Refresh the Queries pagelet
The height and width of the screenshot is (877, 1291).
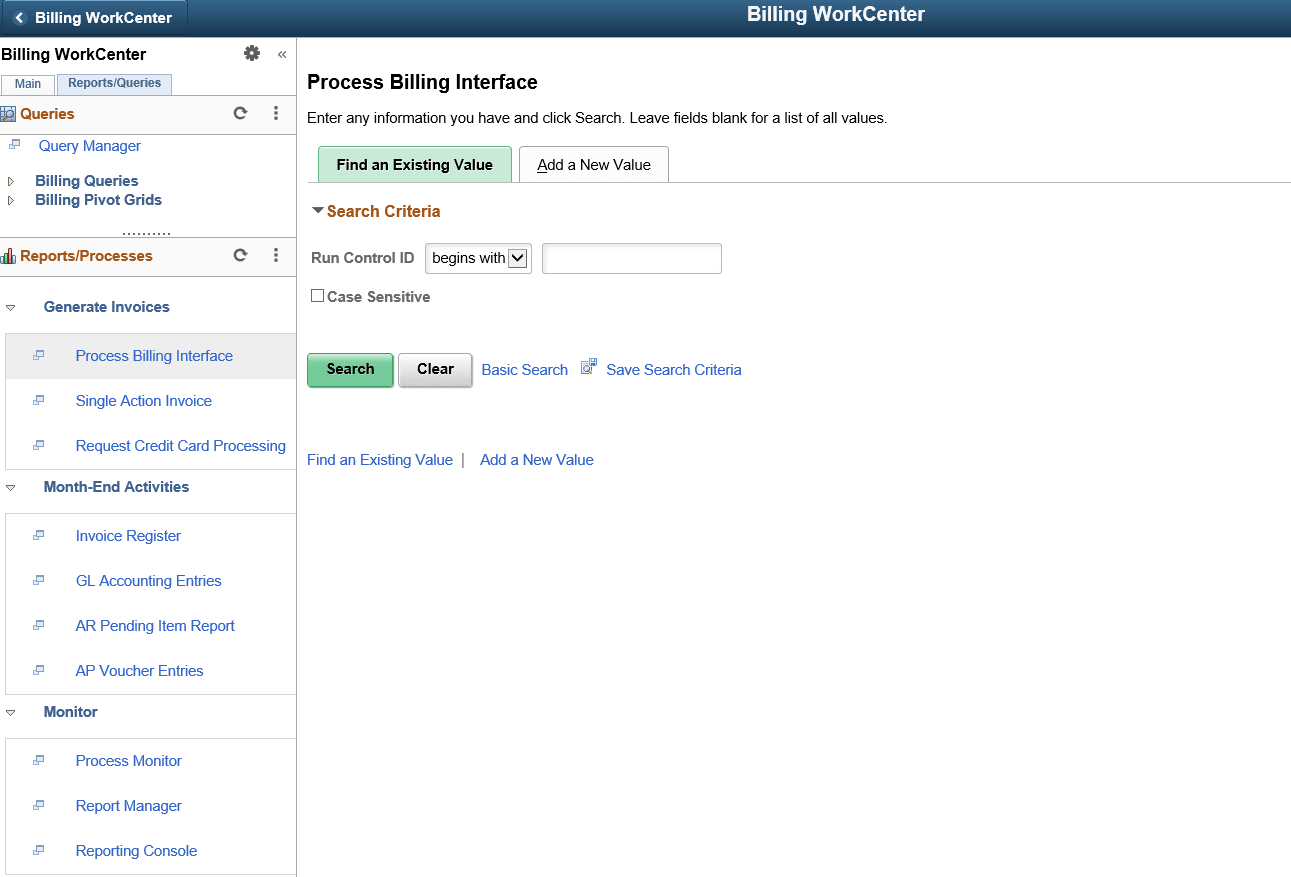click(x=240, y=113)
